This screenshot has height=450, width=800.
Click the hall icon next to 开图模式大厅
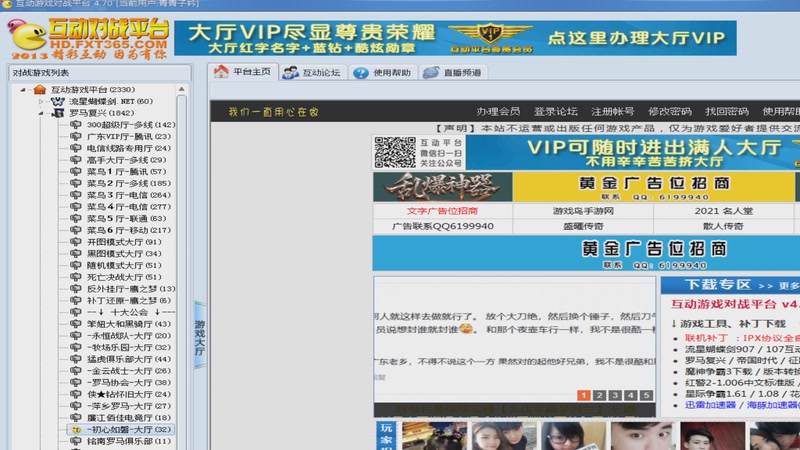(x=76, y=242)
